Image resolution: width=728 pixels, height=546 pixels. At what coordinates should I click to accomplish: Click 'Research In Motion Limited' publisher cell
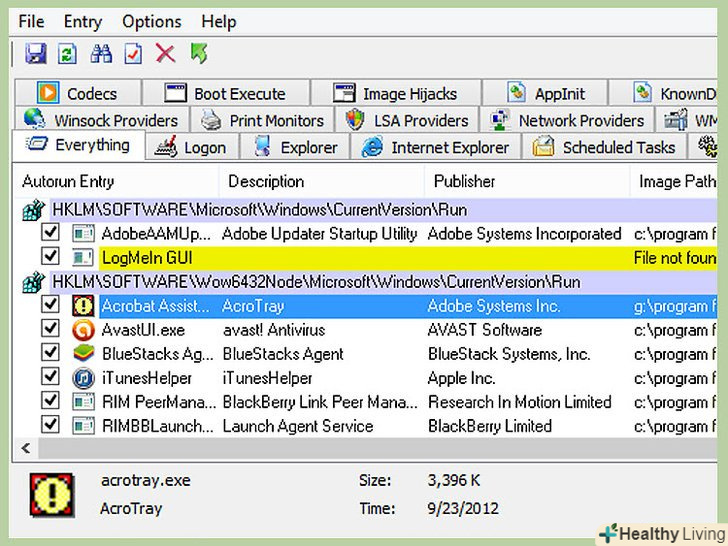[x=520, y=402]
